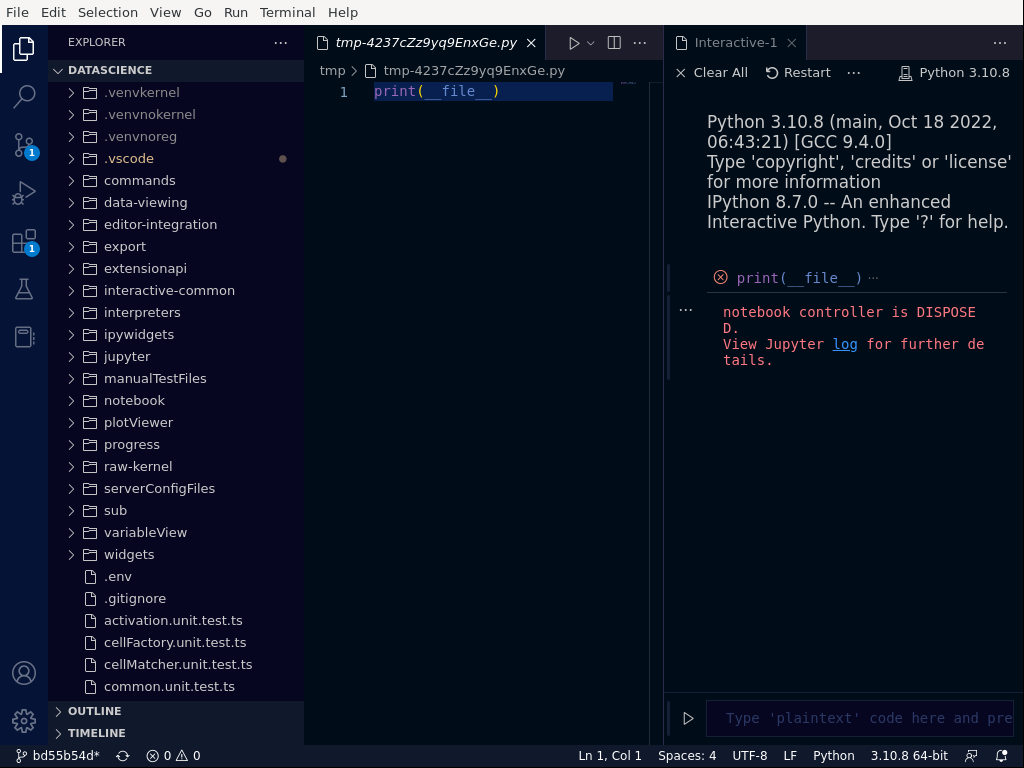
Task: Switch to the Interactive-1 tab
Action: [735, 43]
